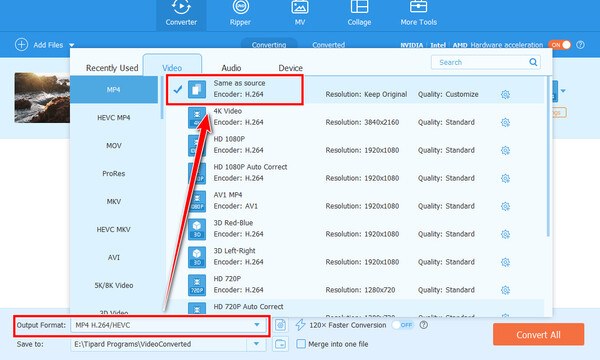
Task: Choose AV1 MP4 preset icon
Action: point(197,201)
